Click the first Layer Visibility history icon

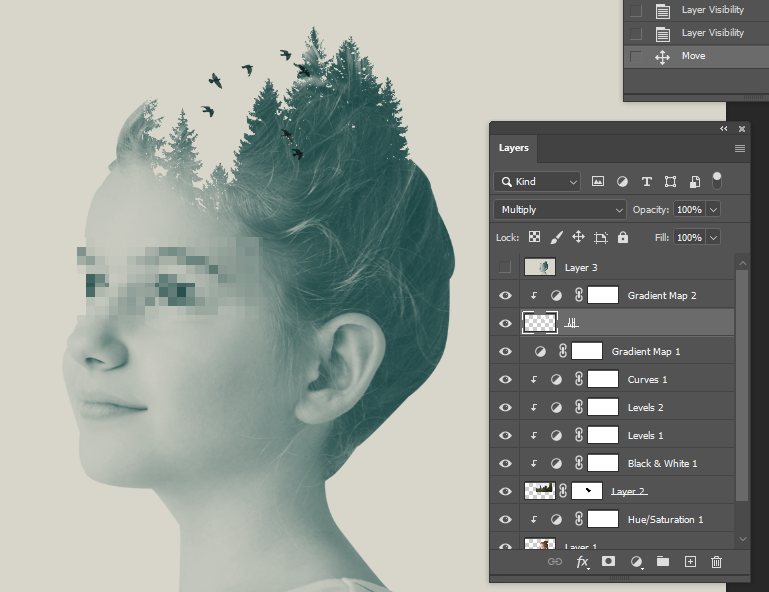[x=663, y=11]
